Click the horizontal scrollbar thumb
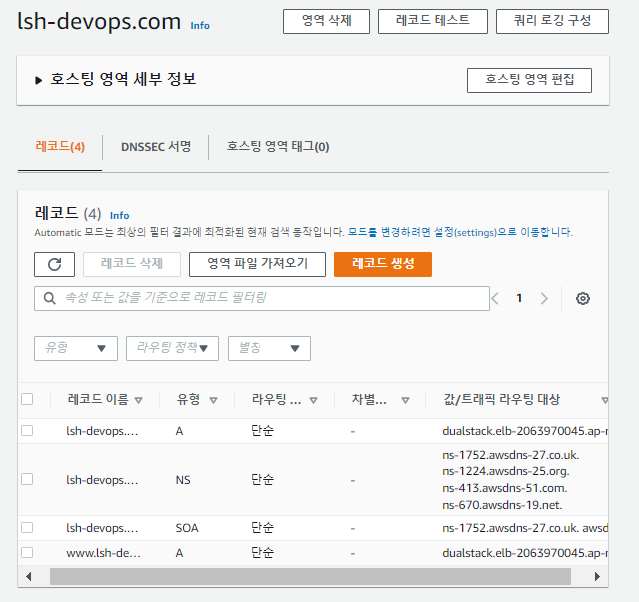Screen dimensions: 639x602 pyautogui.click(x=310, y=576)
